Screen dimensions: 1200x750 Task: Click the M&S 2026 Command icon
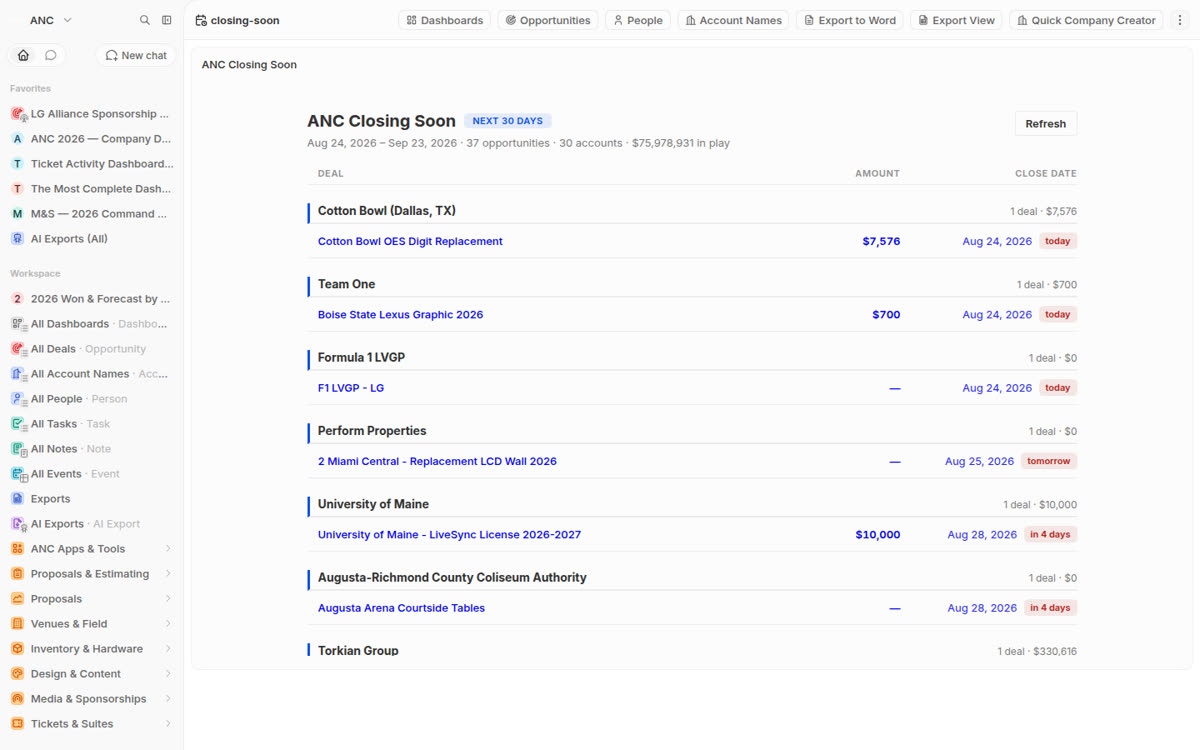click(x=18, y=214)
